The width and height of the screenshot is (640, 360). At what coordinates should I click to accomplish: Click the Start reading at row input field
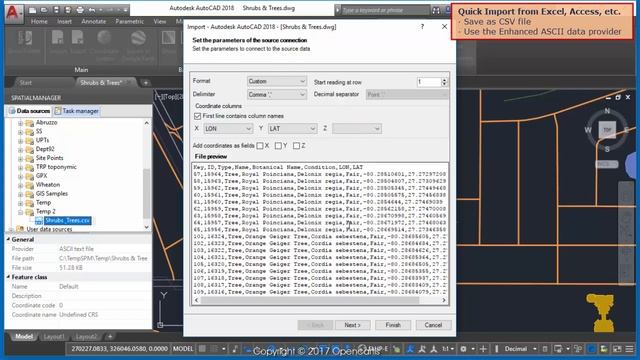tap(429, 82)
